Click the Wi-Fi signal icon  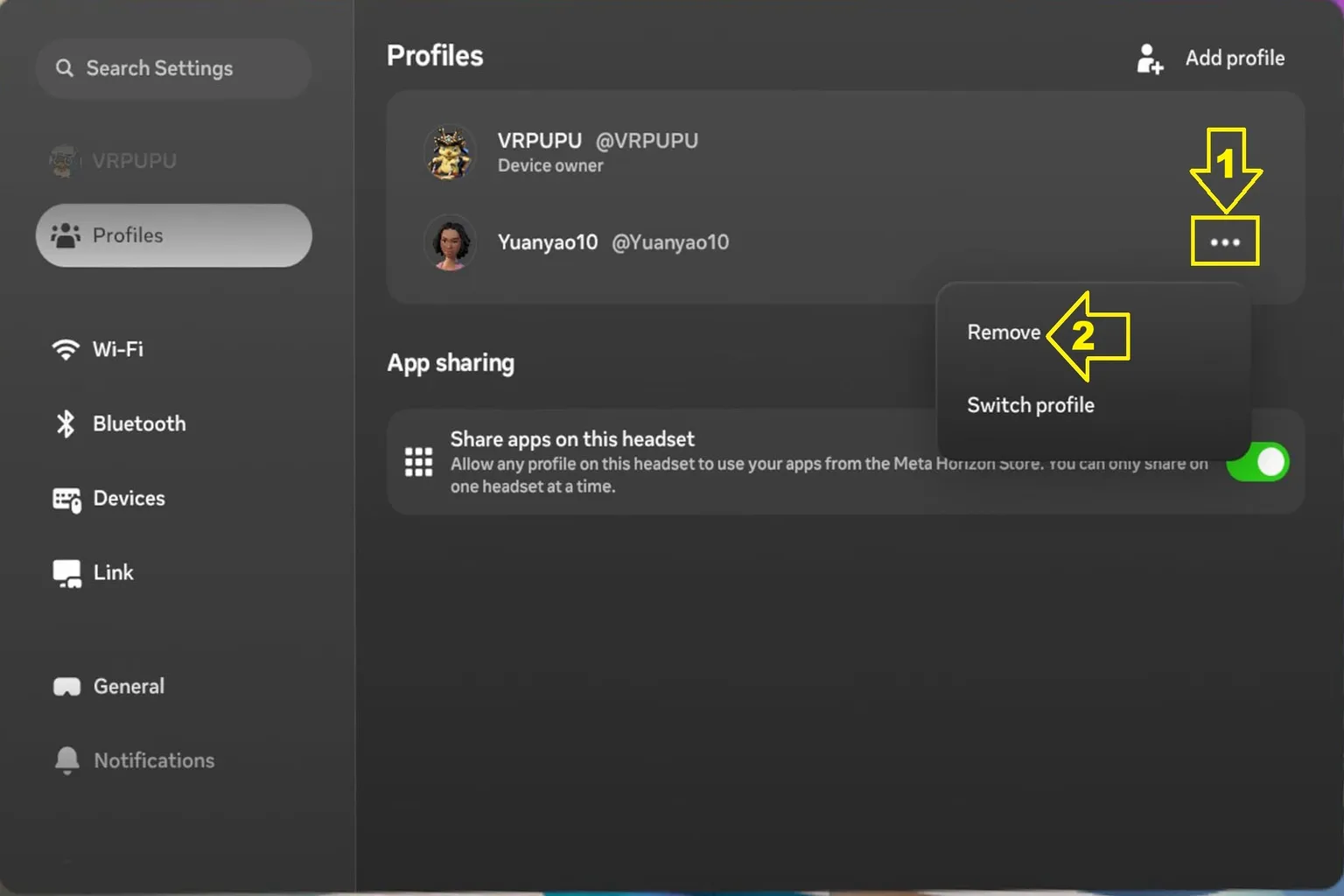[66, 349]
